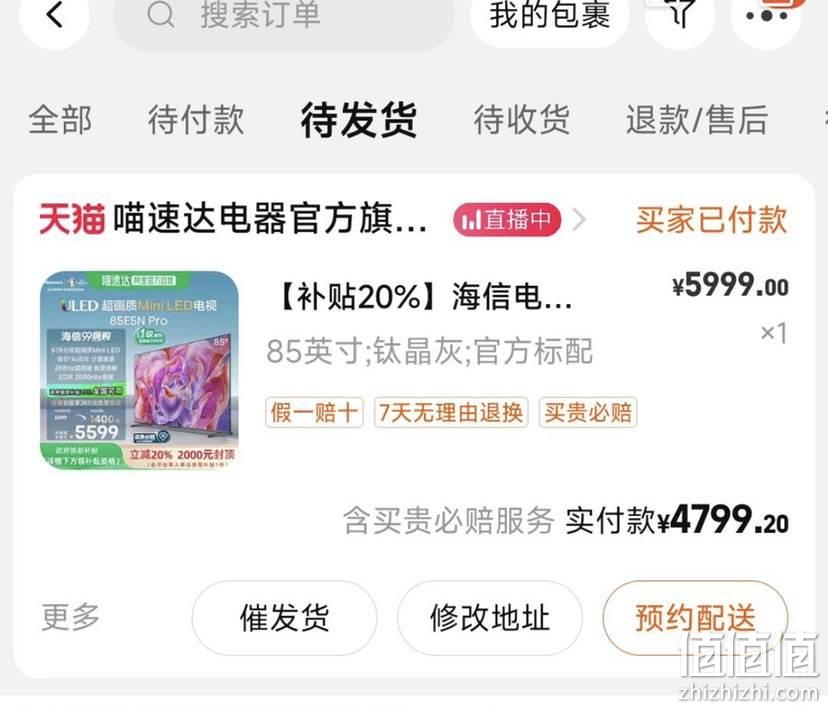Expand store chevron next to 直播中
The image size is (828, 710).
tap(579, 220)
